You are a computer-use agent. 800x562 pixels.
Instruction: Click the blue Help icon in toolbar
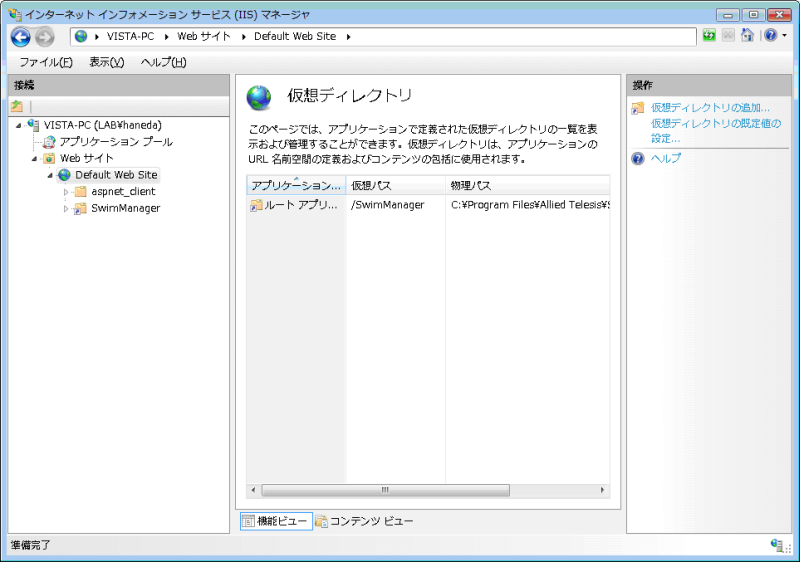770,35
